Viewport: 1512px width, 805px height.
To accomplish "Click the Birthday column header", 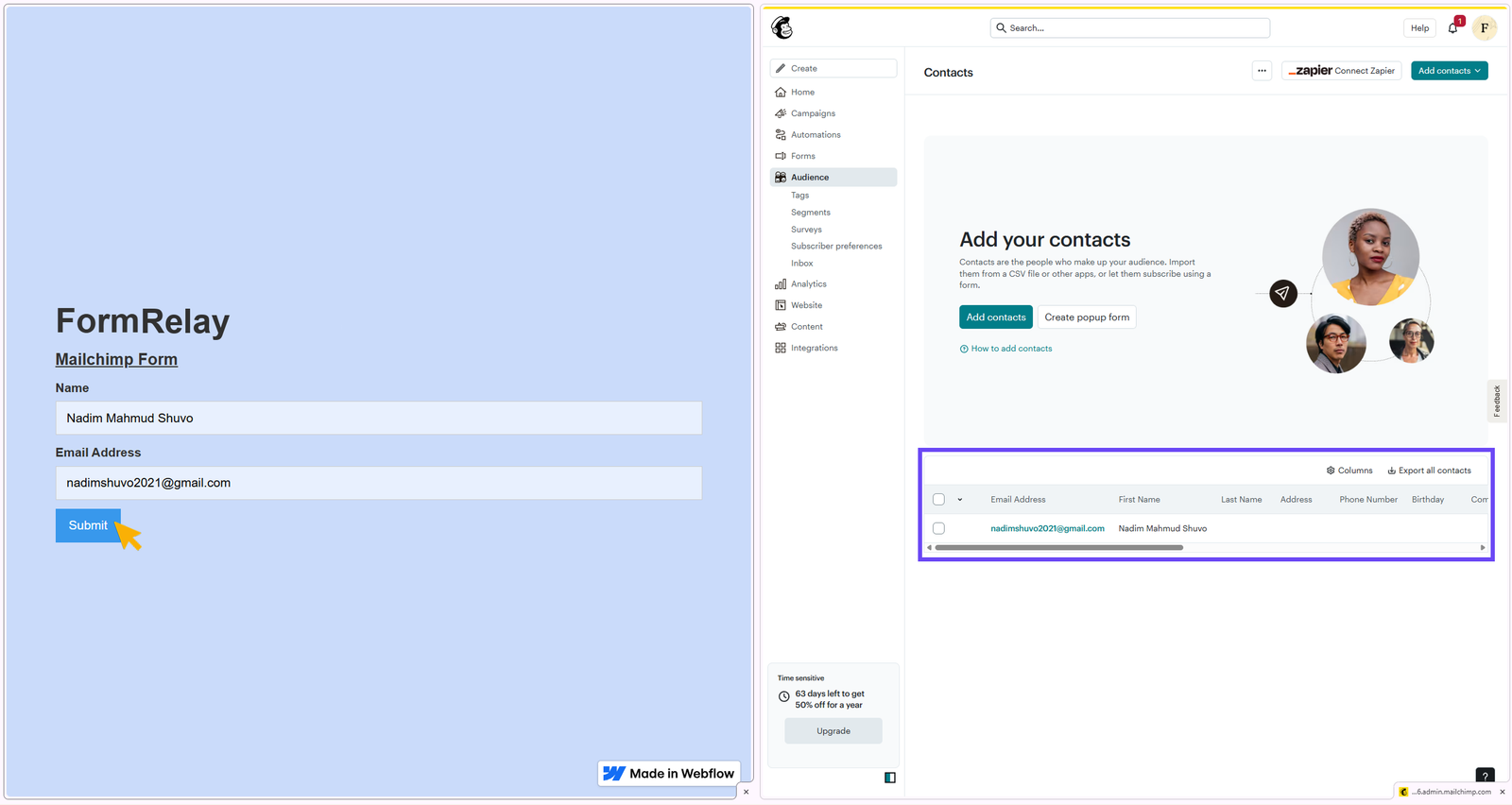I will point(1428,500).
